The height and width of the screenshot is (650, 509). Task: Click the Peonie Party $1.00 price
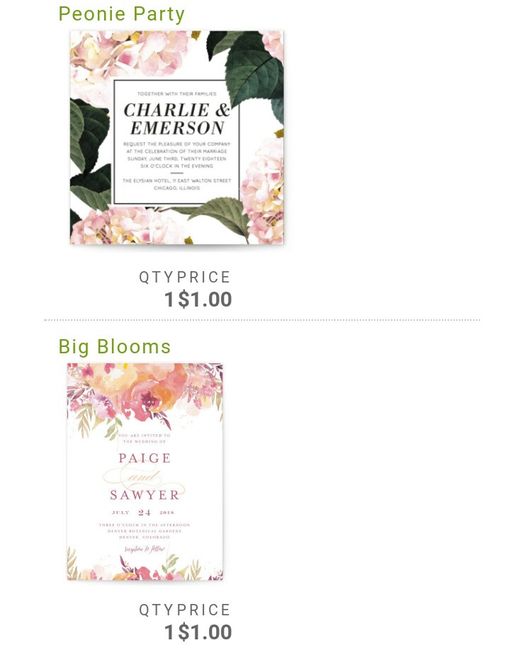[205, 299]
